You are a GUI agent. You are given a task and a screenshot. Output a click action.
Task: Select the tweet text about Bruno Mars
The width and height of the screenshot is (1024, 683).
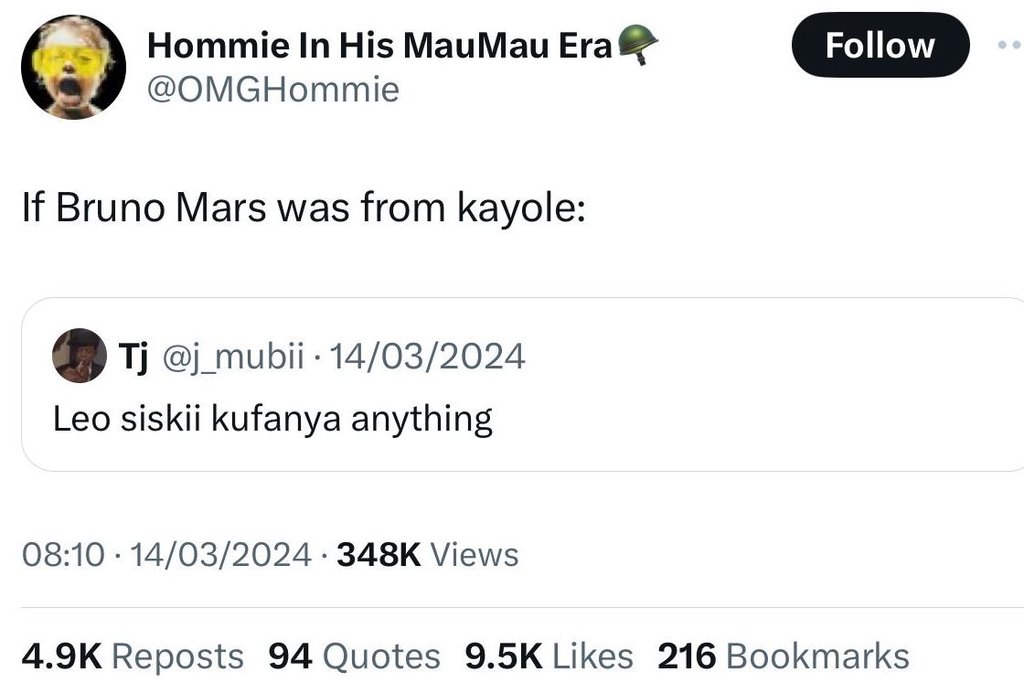coord(304,207)
